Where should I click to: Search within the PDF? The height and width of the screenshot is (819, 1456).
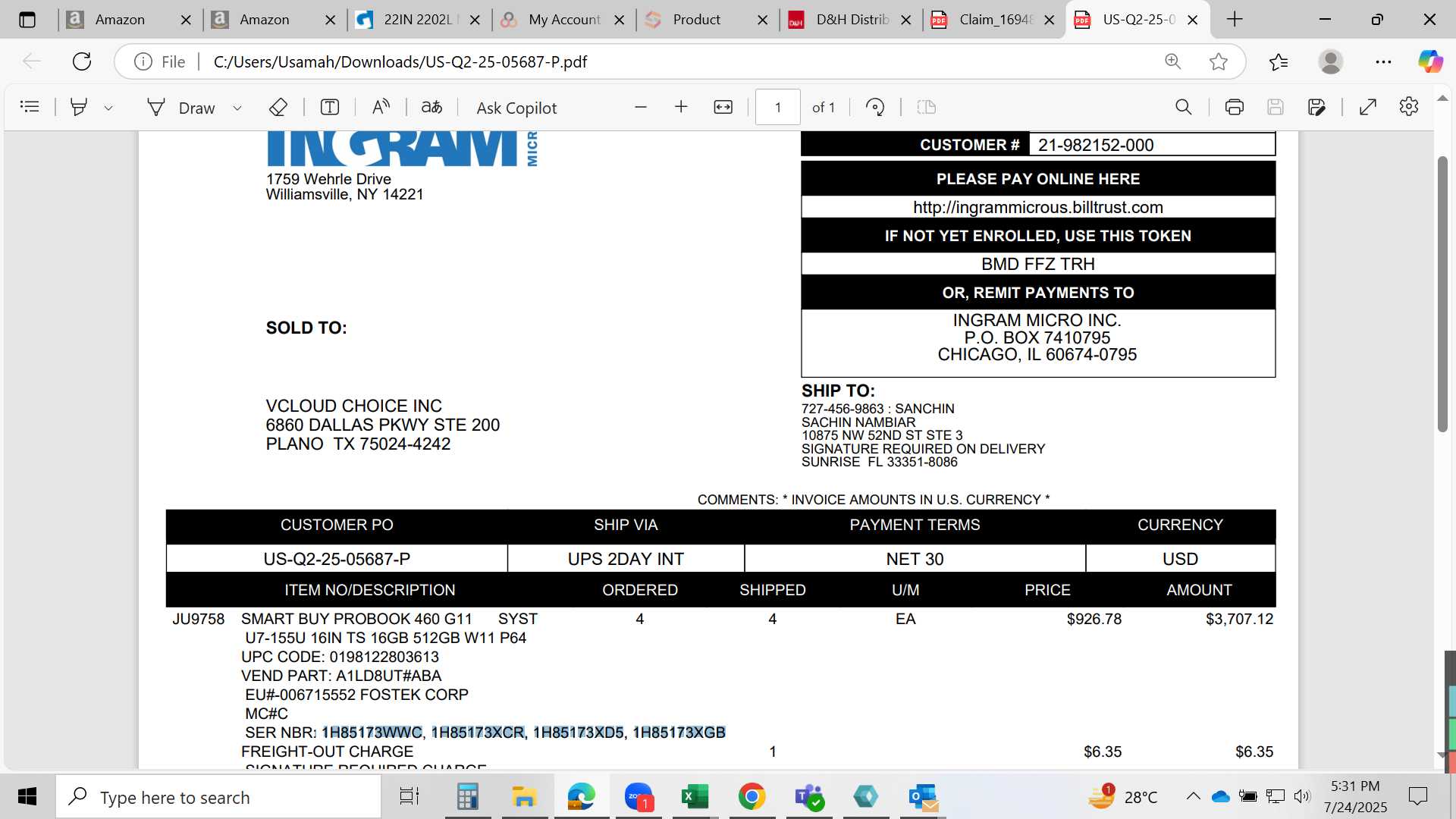click(1183, 107)
